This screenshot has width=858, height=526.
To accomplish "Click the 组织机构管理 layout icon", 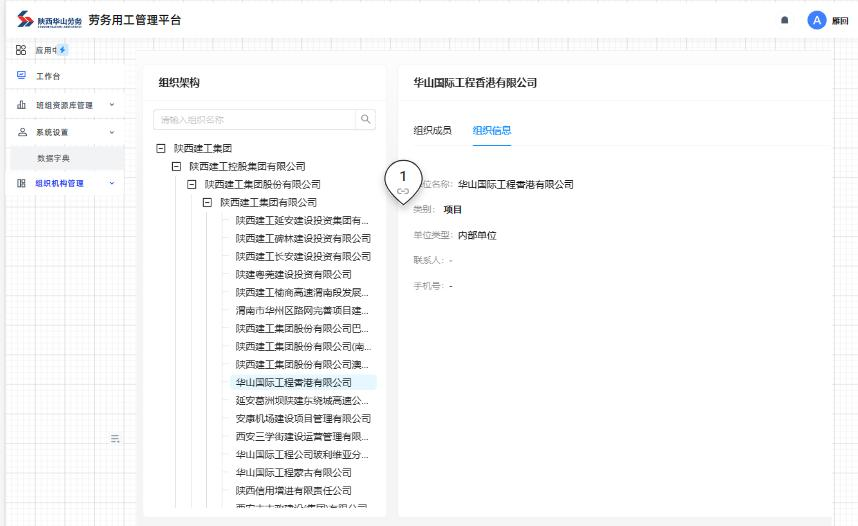I will [21, 183].
